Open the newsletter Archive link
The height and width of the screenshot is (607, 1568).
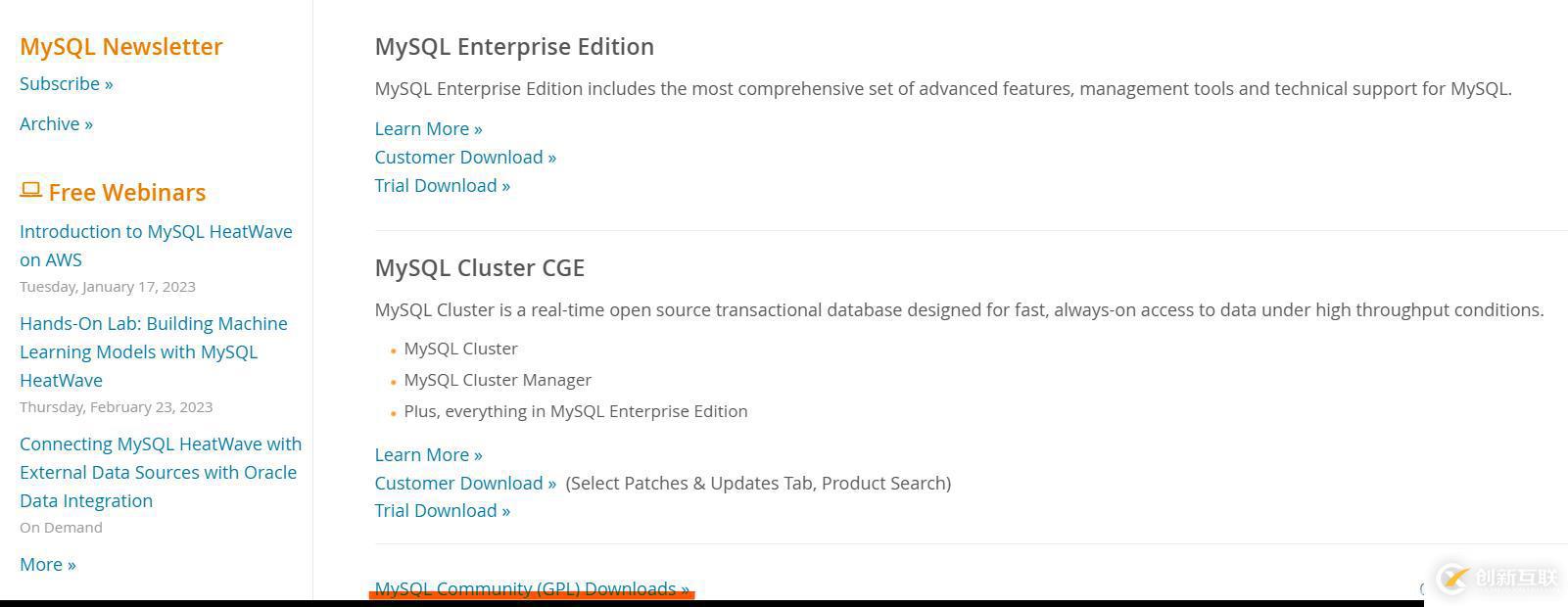56,124
